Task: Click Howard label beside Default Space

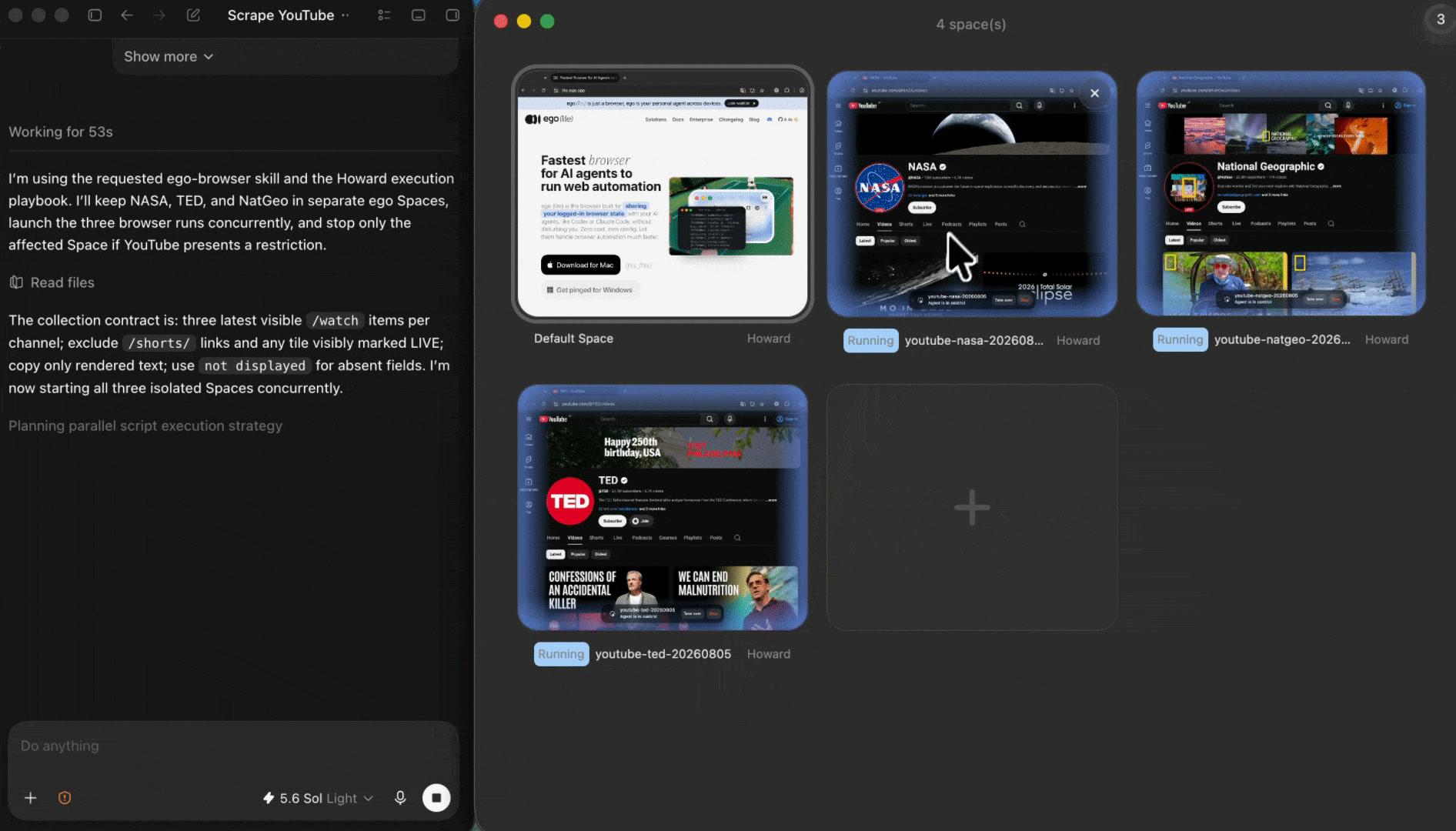Action: click(x=768, y=339)
